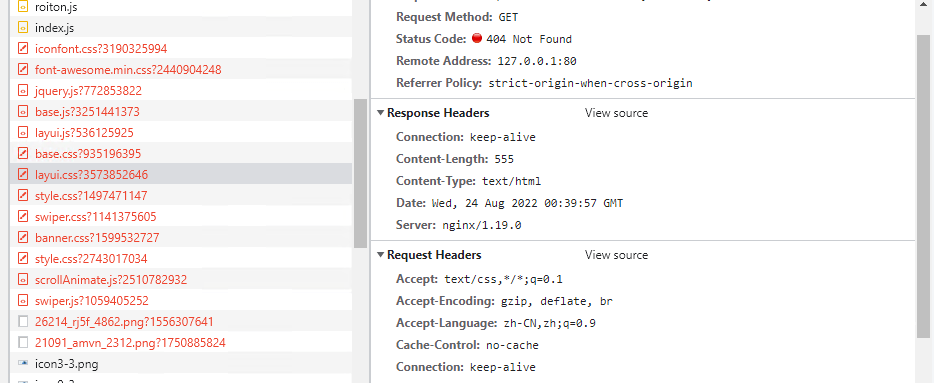Click the icon beside 21091_amvn_2312.png?1750885824
Viewport: 934px width, 383px height.
(x=23, y=342)
